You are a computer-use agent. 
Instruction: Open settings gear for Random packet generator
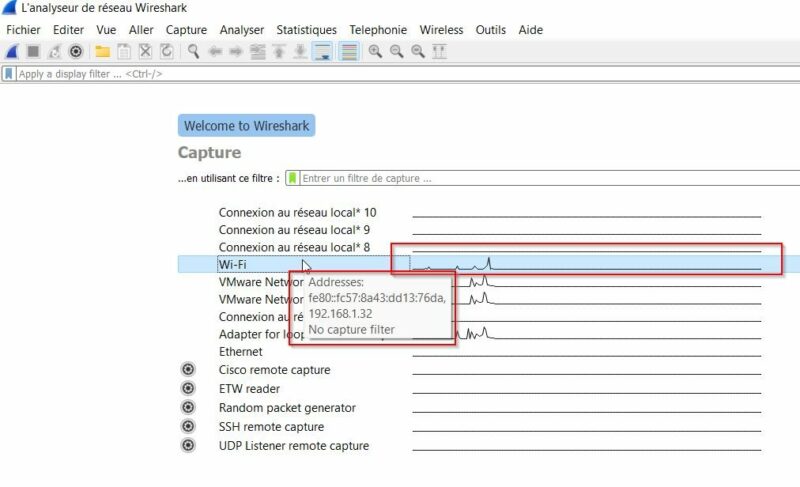(x=188, y=407)
